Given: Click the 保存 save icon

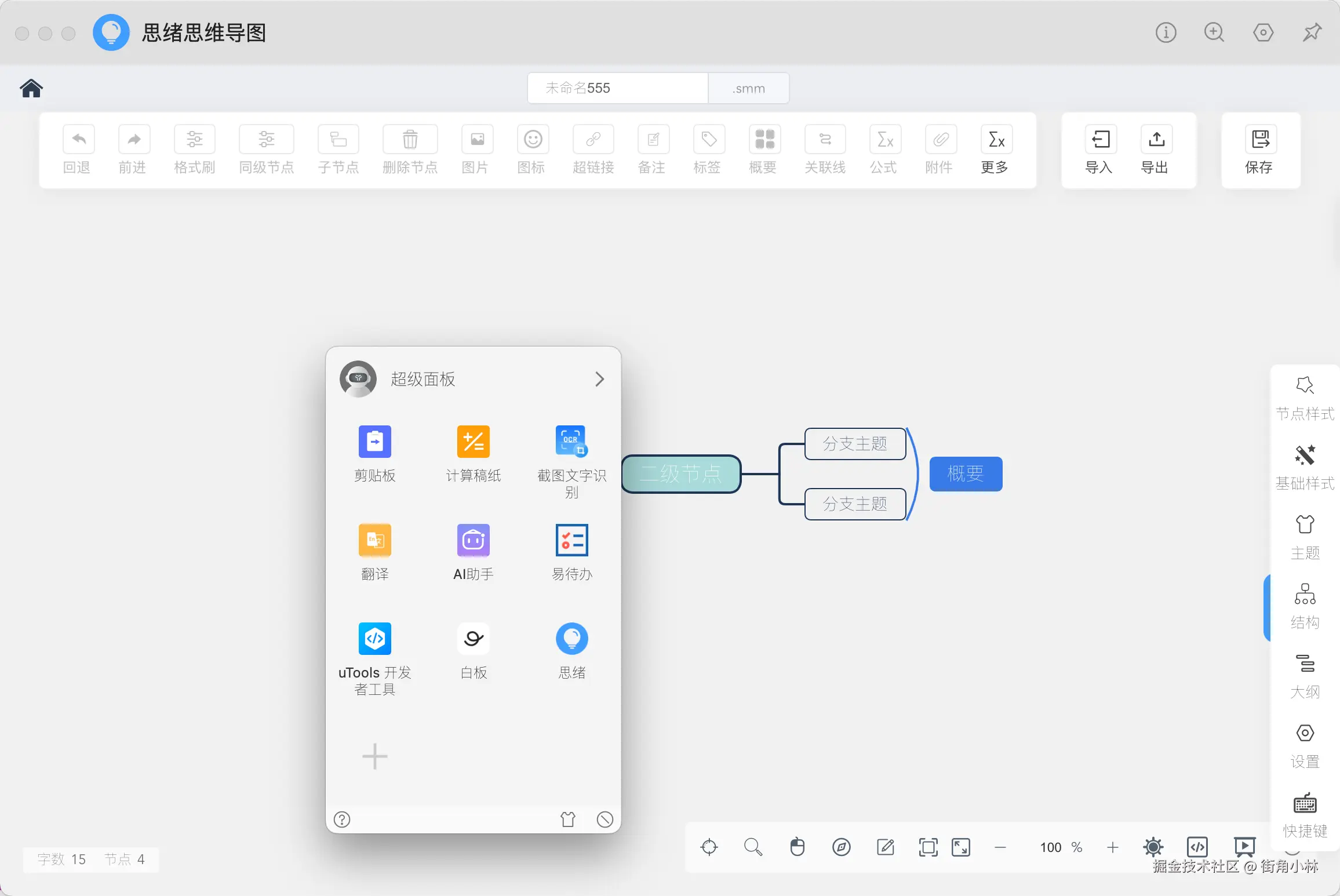Looking at the screenshot, I should tap(1260, 140).
